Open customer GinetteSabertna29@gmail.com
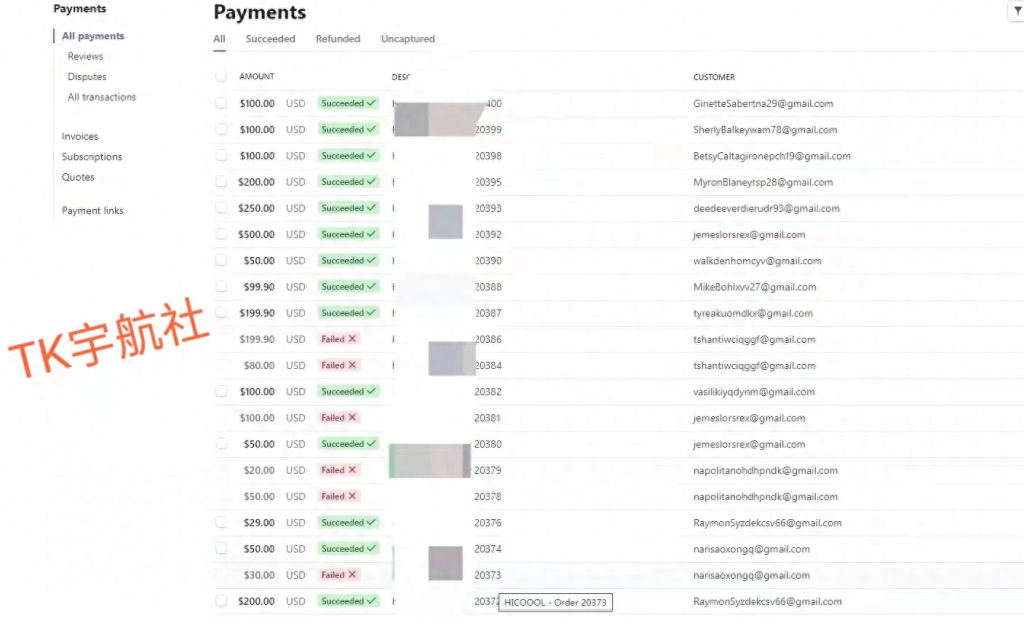Image resolution: width=1024 pixels, height=626 pixels. tap(763, 103)
